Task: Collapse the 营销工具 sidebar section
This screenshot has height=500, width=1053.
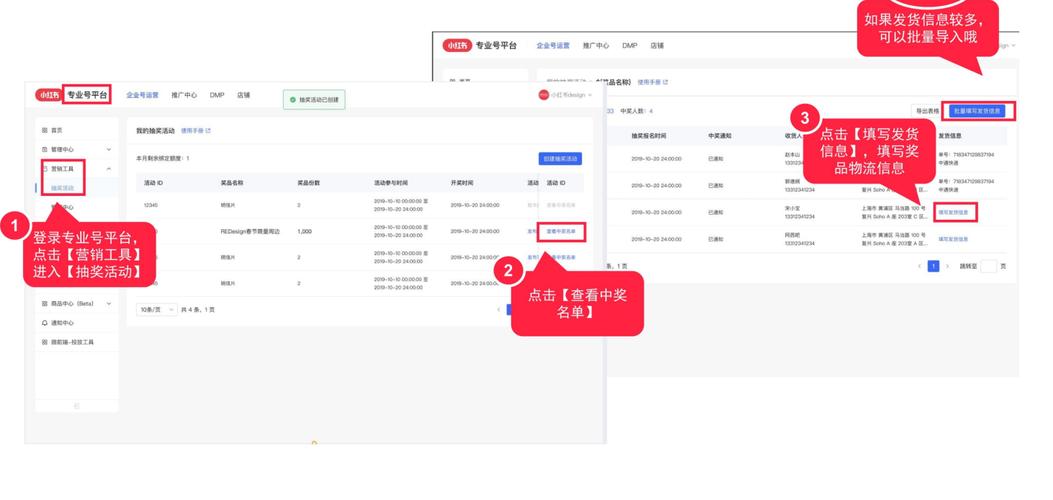Action: tap(109, 169)
